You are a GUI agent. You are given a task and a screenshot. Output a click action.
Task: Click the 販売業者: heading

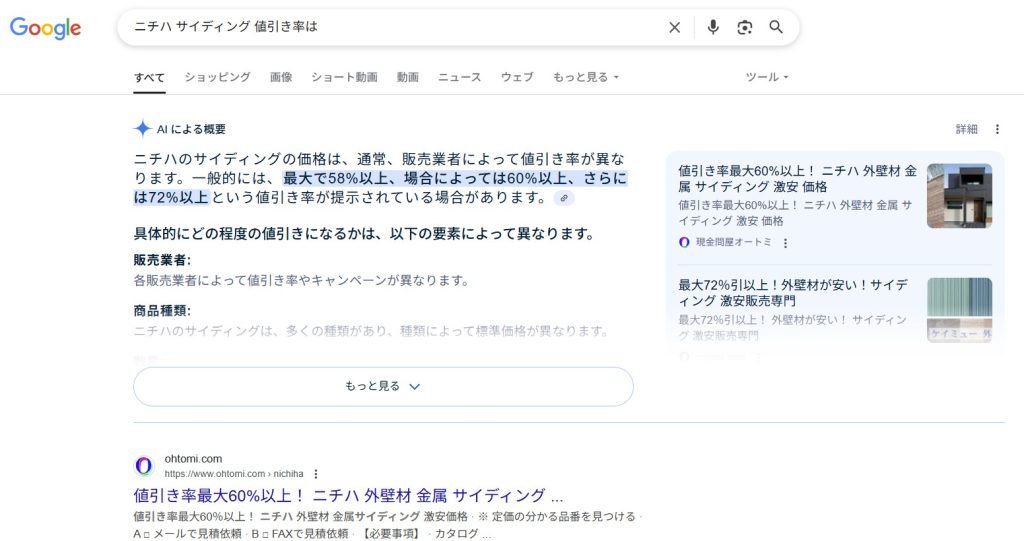[162, 260]
